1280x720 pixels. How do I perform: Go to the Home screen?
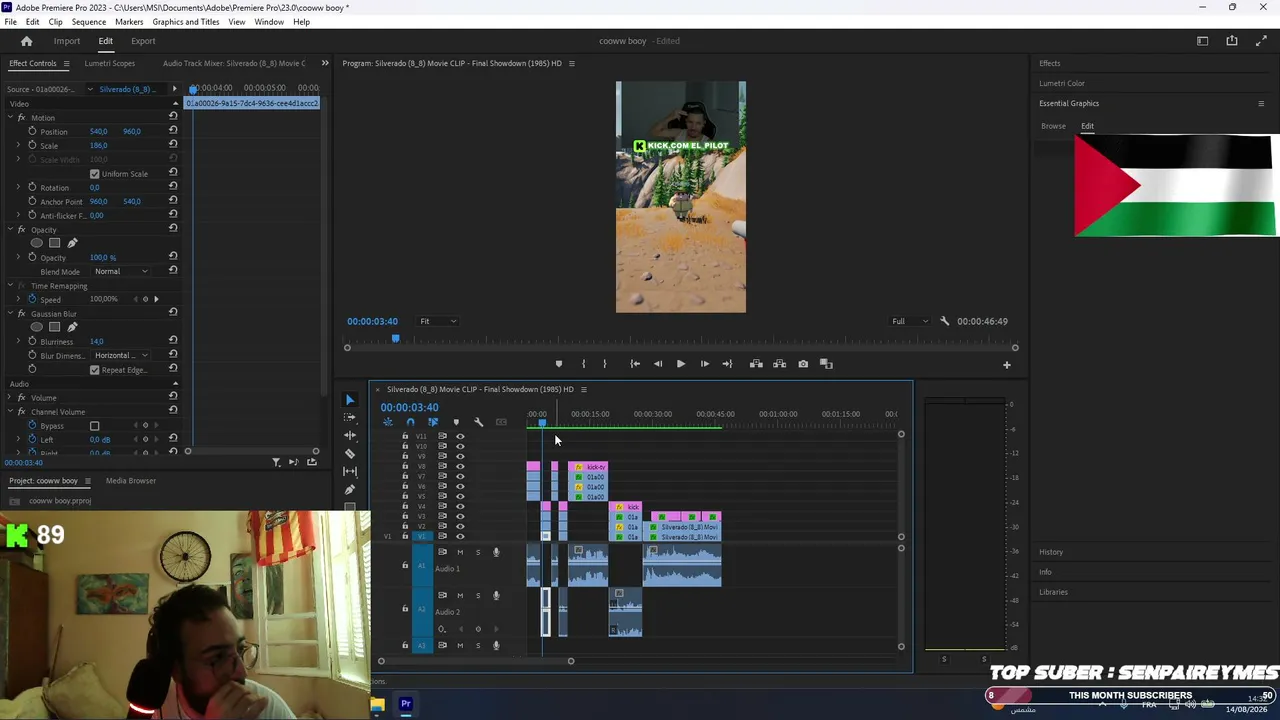[x=27, y=41]
